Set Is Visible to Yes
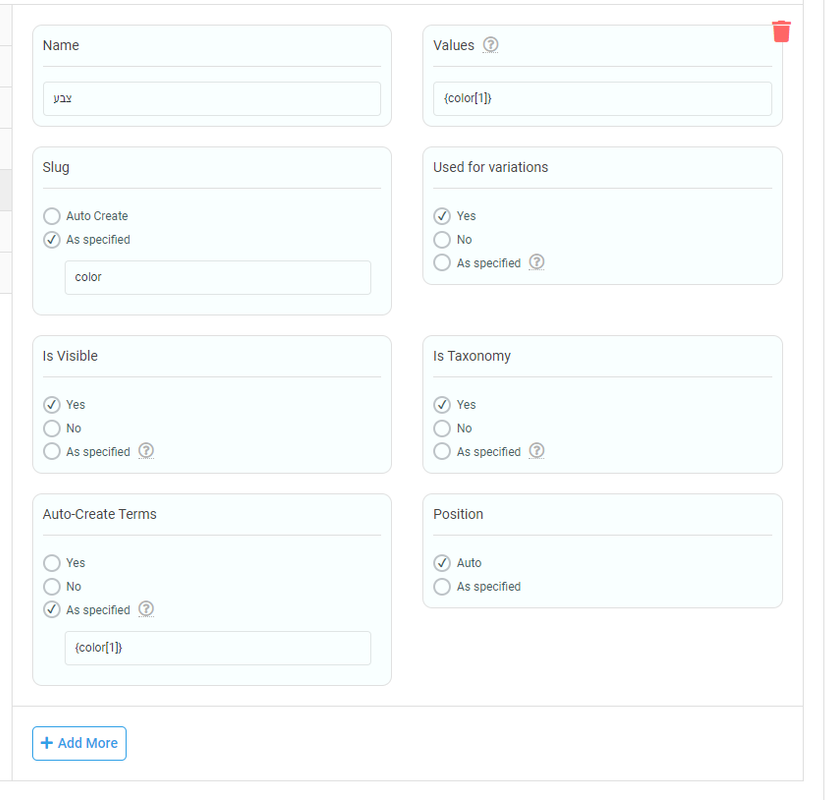The width and height of the screenshot is (834, 800). (x=52, y=405)
